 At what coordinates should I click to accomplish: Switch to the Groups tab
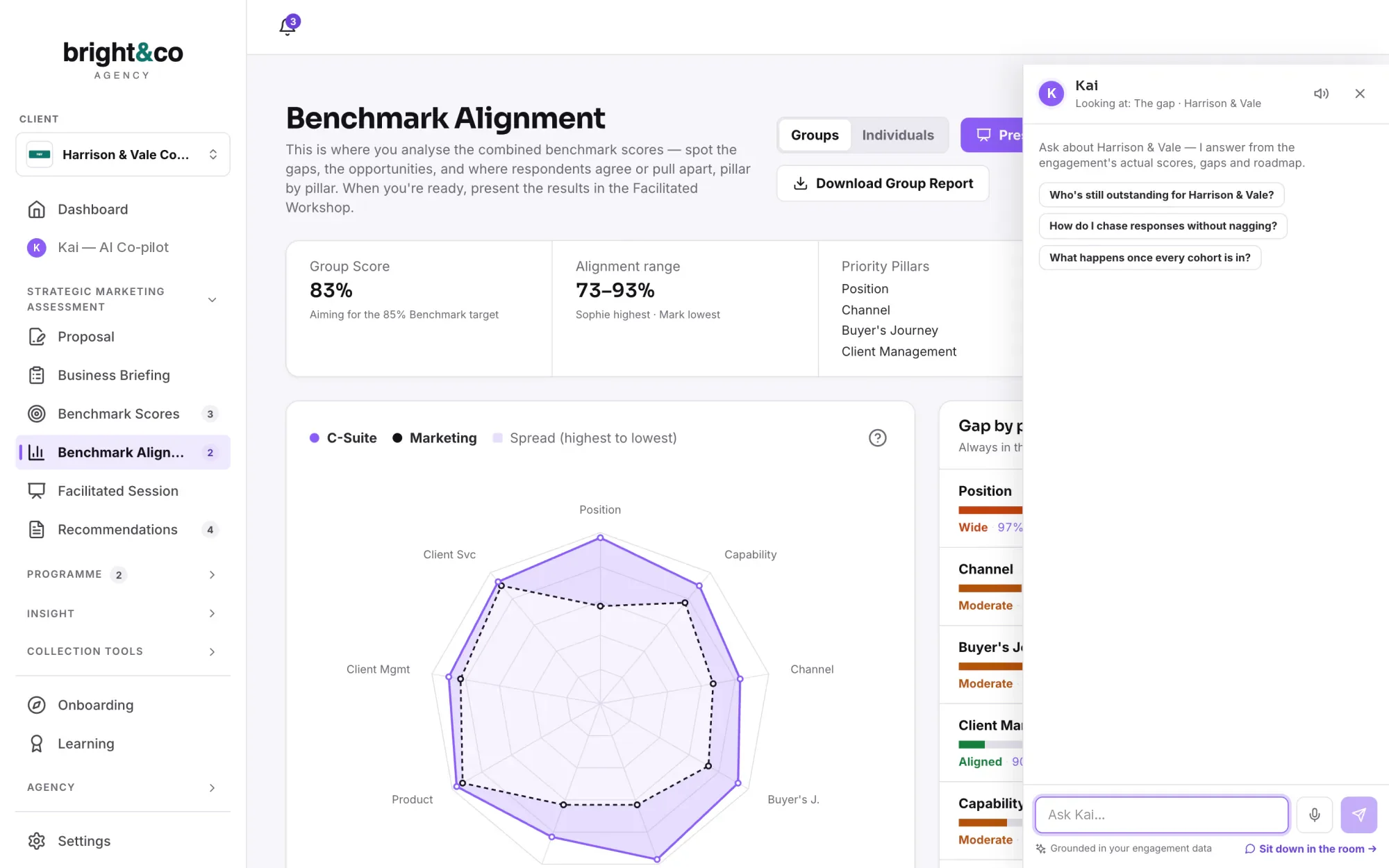[x=815, y=135]
